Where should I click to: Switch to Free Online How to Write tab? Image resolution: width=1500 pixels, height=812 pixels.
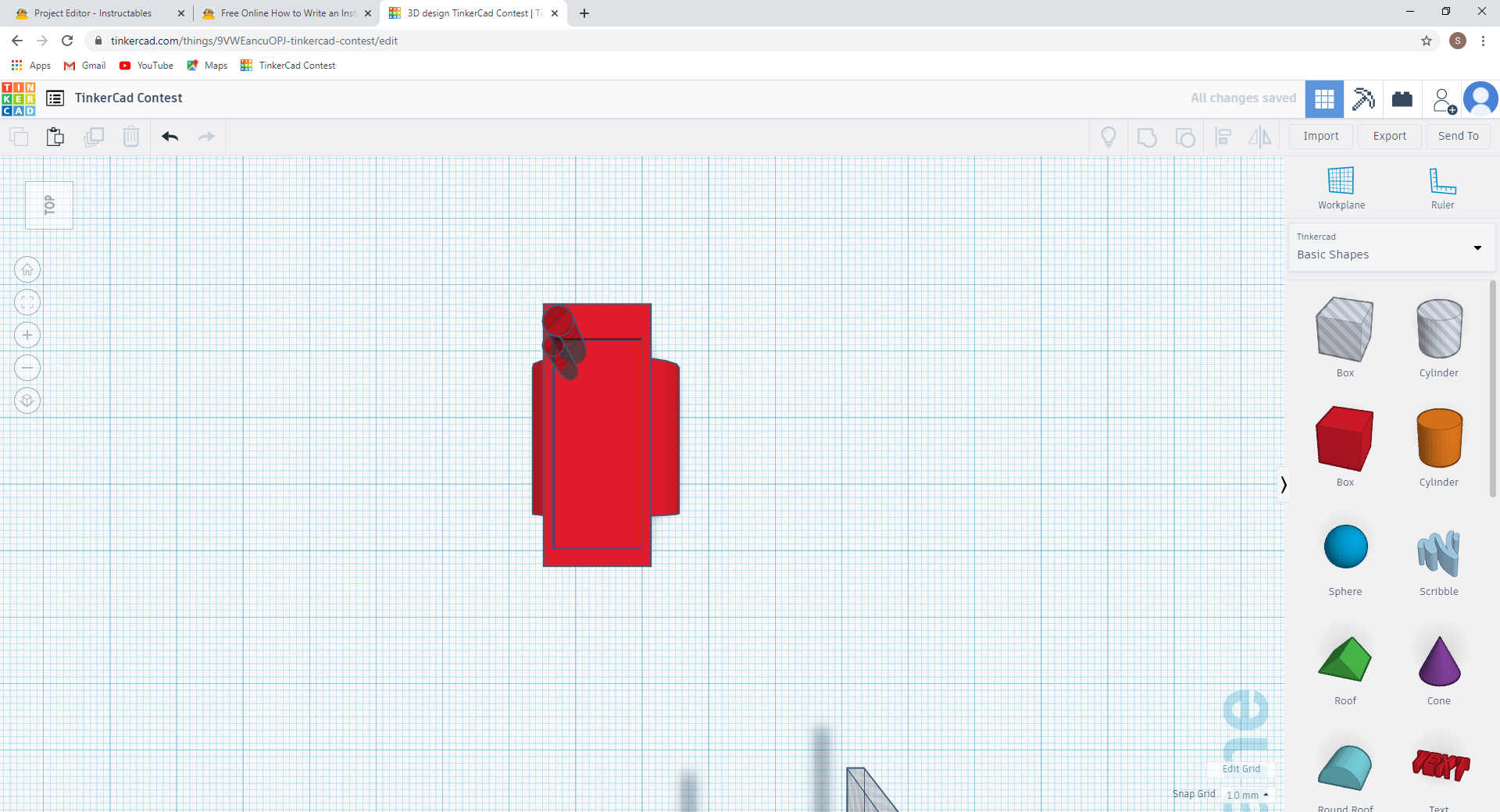(287, 13)
